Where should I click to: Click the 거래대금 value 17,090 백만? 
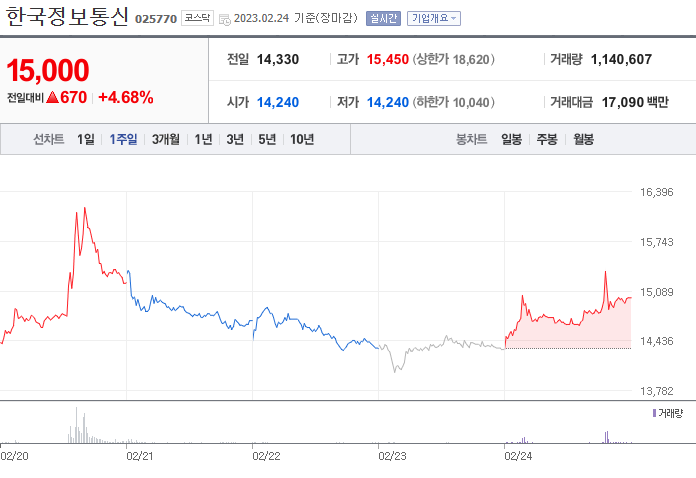click(635, 102)
